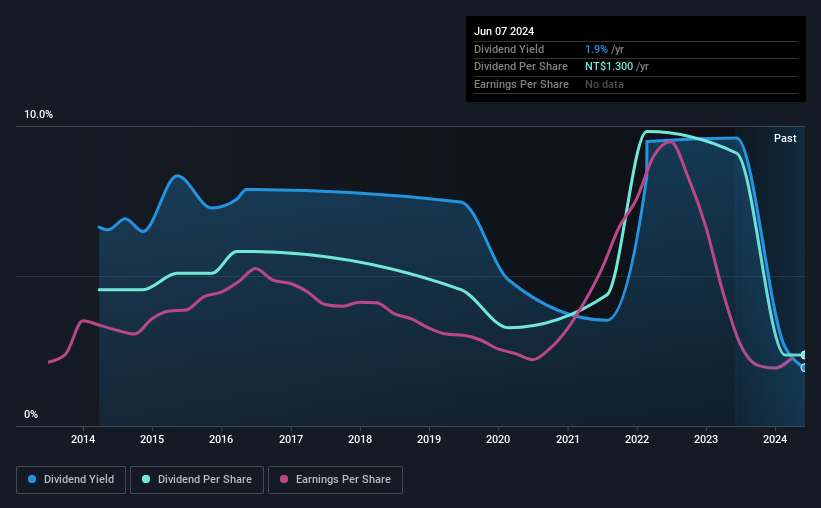The width and height of the screenshot is (821, 508).
Task: Click the Jun 07 2024 tooltip date
Action: [504, 31]
